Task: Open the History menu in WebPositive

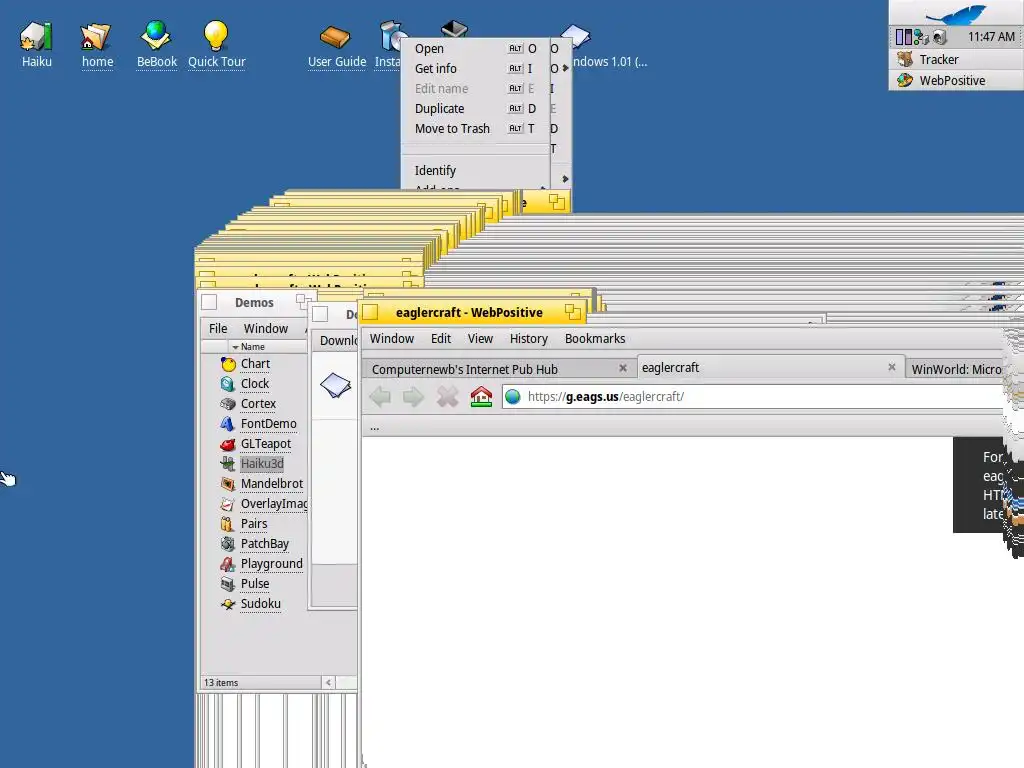Action: (528, 339)
